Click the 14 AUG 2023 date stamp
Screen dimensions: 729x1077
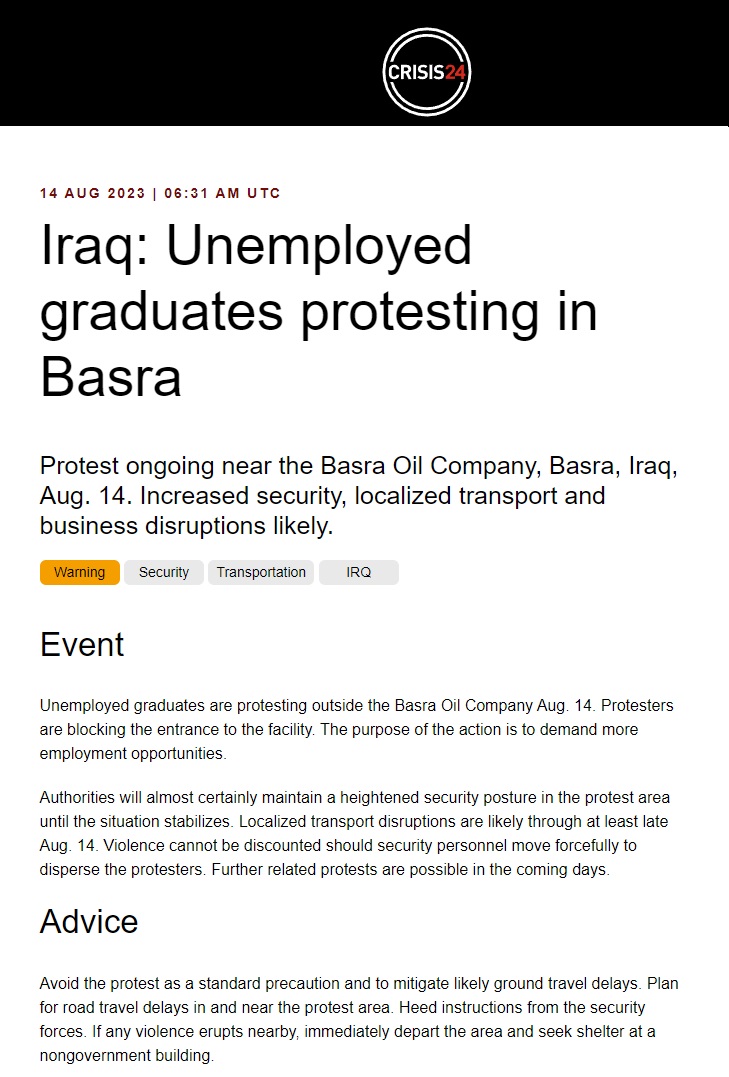92,193
